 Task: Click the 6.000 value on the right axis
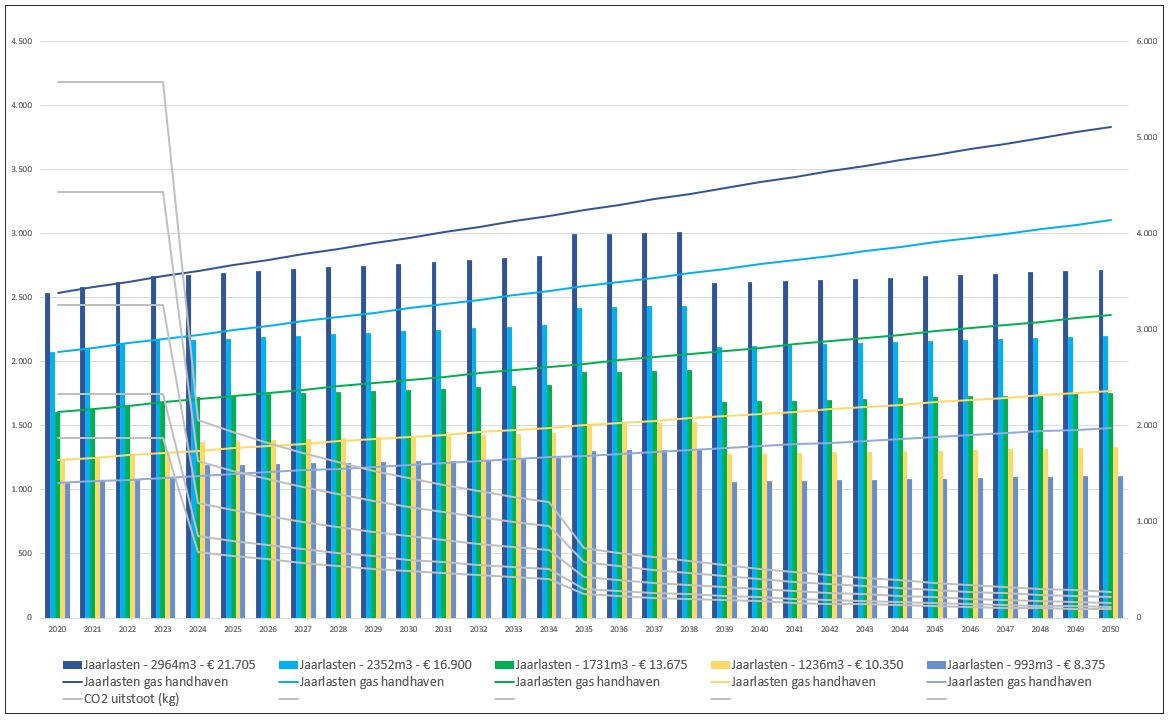pos(1144,42)
